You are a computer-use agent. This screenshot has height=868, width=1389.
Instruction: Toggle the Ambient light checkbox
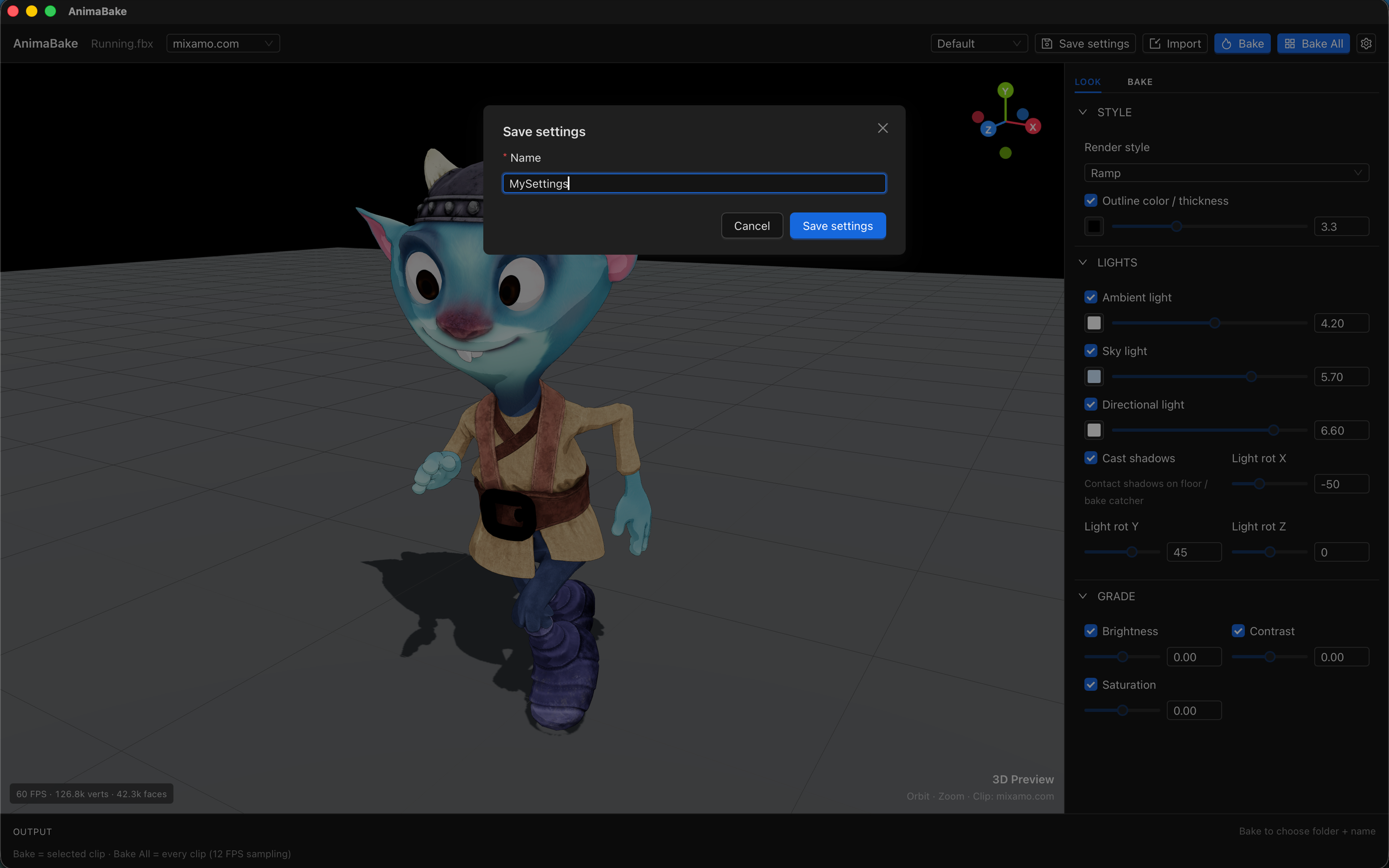click(x=1090, y=298)
